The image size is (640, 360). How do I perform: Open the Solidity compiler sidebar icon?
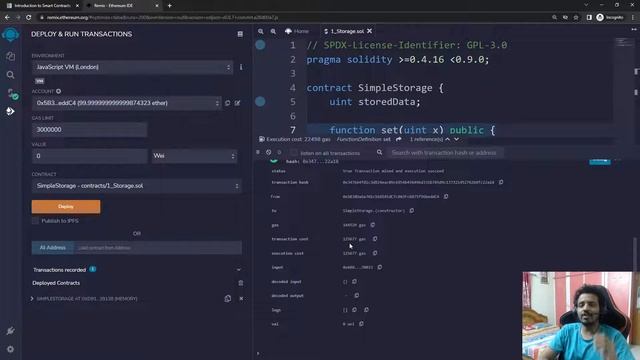tap(11, 94)
